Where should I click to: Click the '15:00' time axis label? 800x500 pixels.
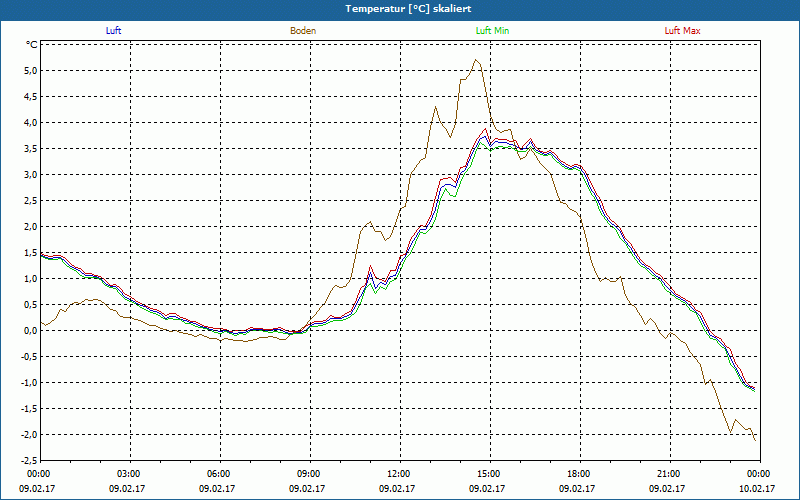490,473
